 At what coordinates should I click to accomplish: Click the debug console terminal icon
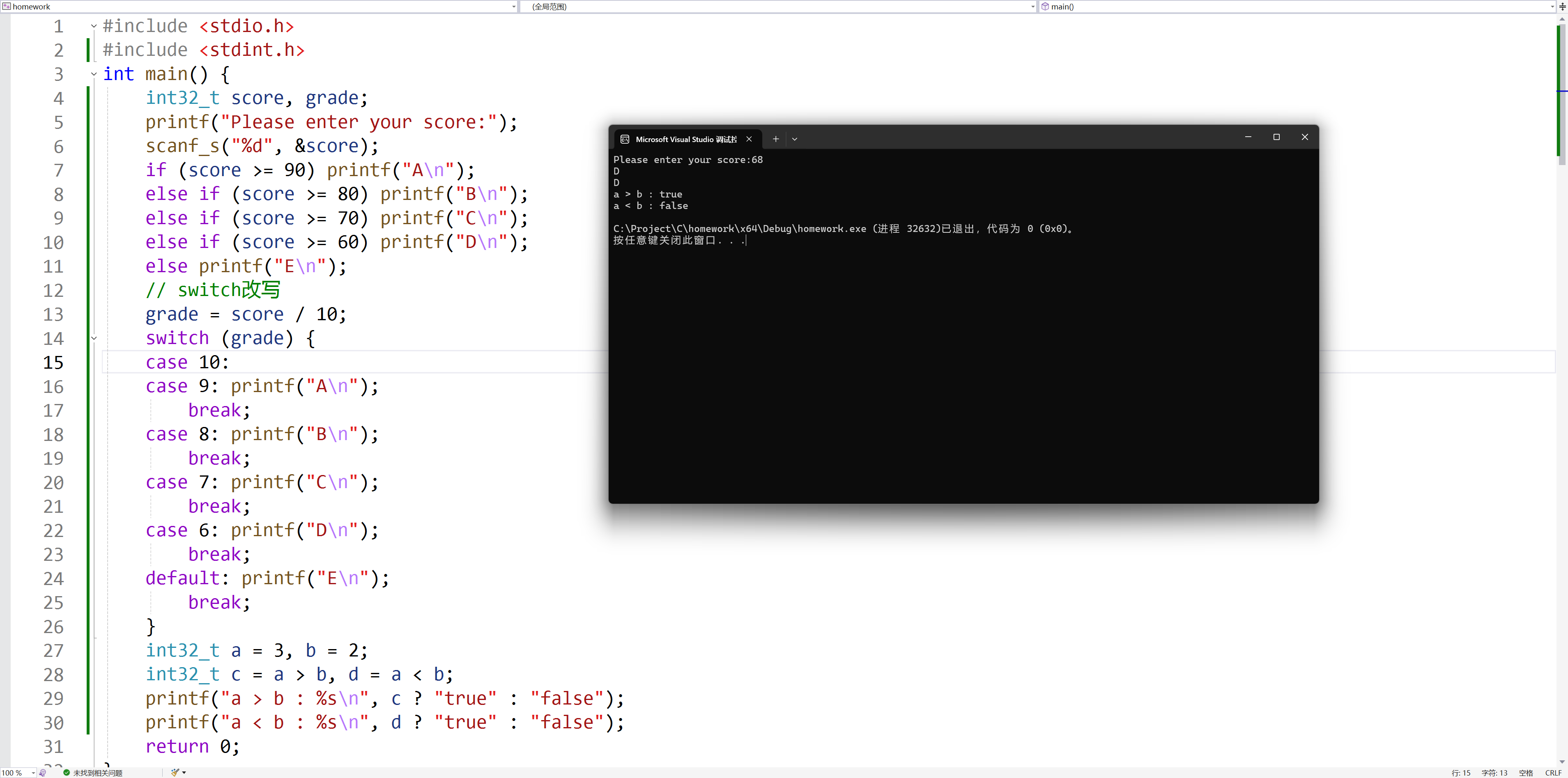pos(625,139)
